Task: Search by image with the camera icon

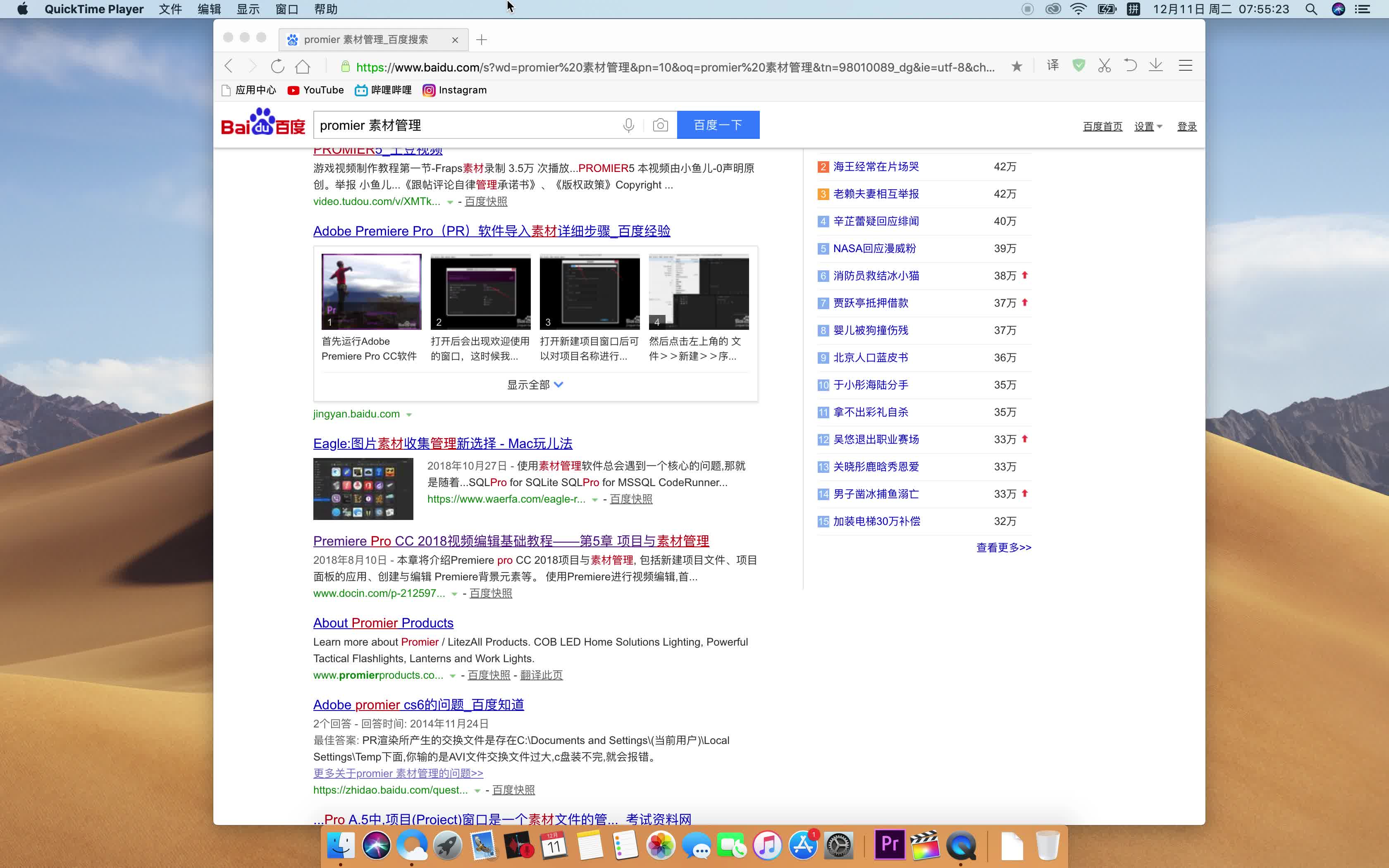Action: [660, 125]
